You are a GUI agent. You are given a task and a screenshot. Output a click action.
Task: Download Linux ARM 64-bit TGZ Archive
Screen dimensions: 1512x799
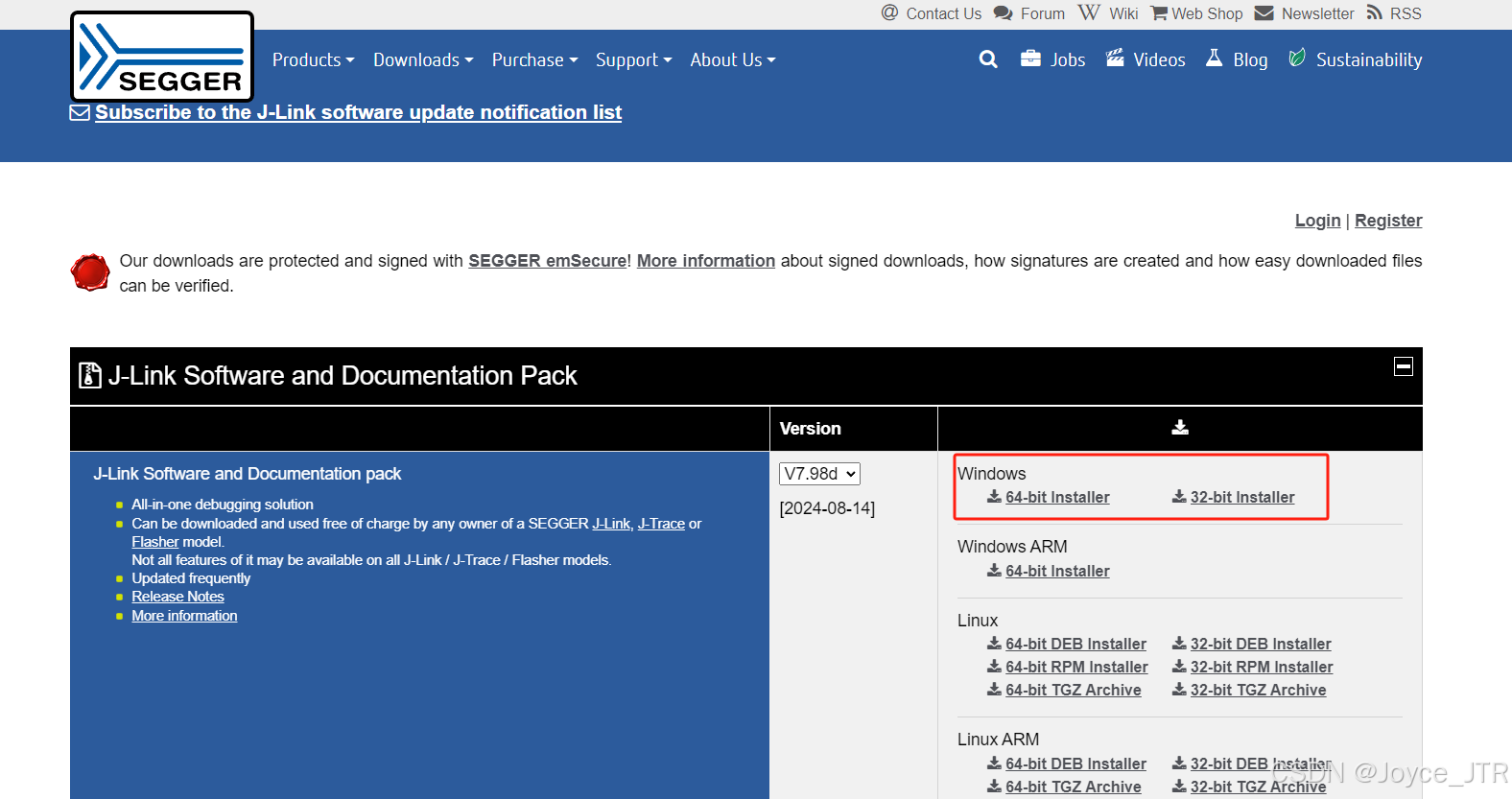click(x=1074, y=787)
